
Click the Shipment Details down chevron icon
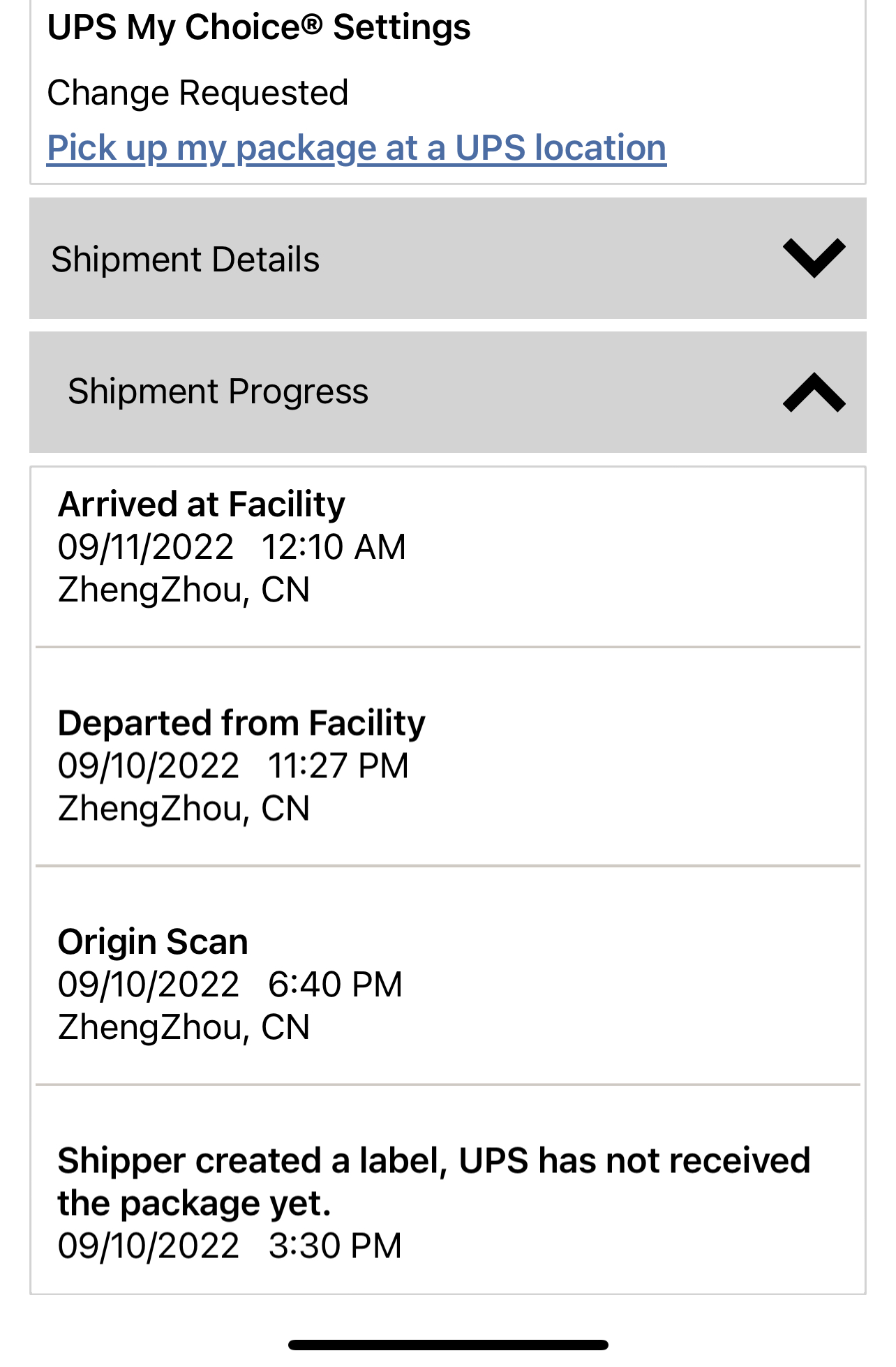pyautogui.click(x=814, y=257)
